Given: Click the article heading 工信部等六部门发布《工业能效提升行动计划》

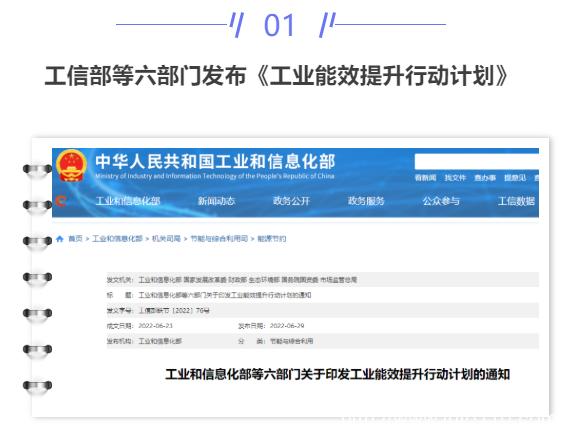Looking at the screenshot, I should [x=276, y=76].
